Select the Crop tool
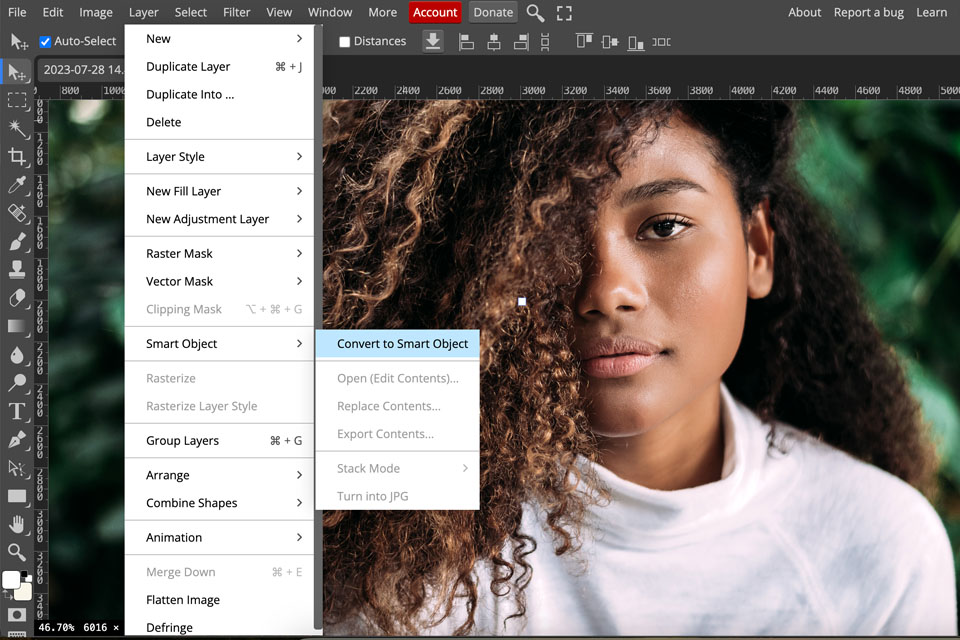The image size is (960, 640). [17, 156]
